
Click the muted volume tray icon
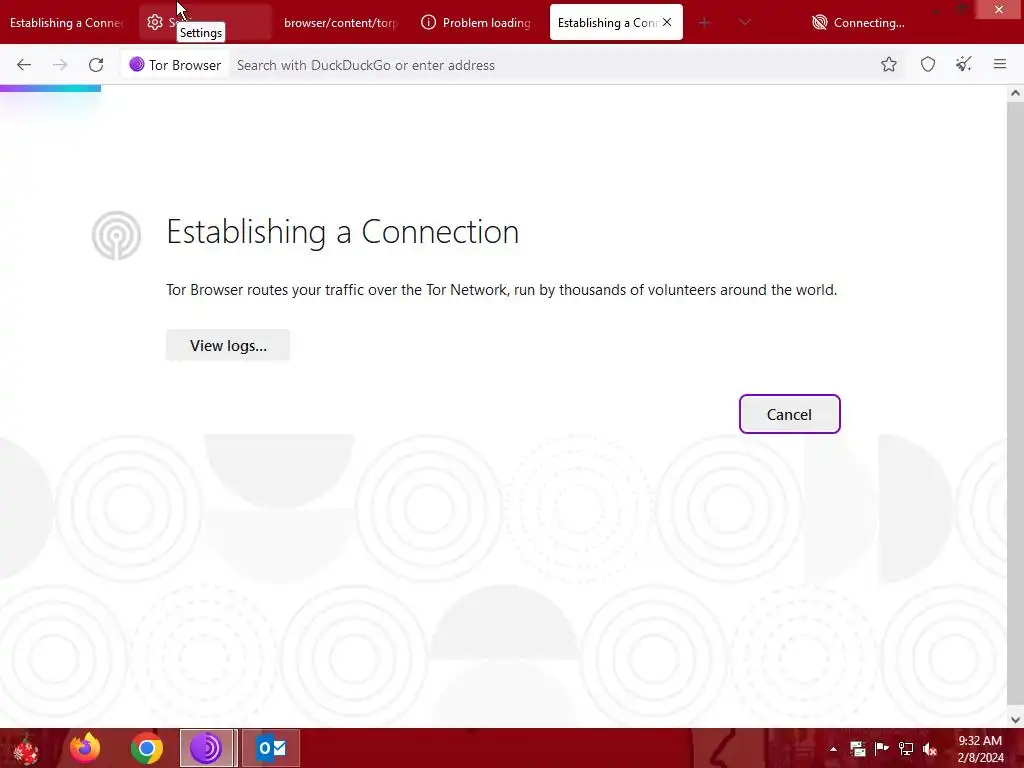(929, 749)
